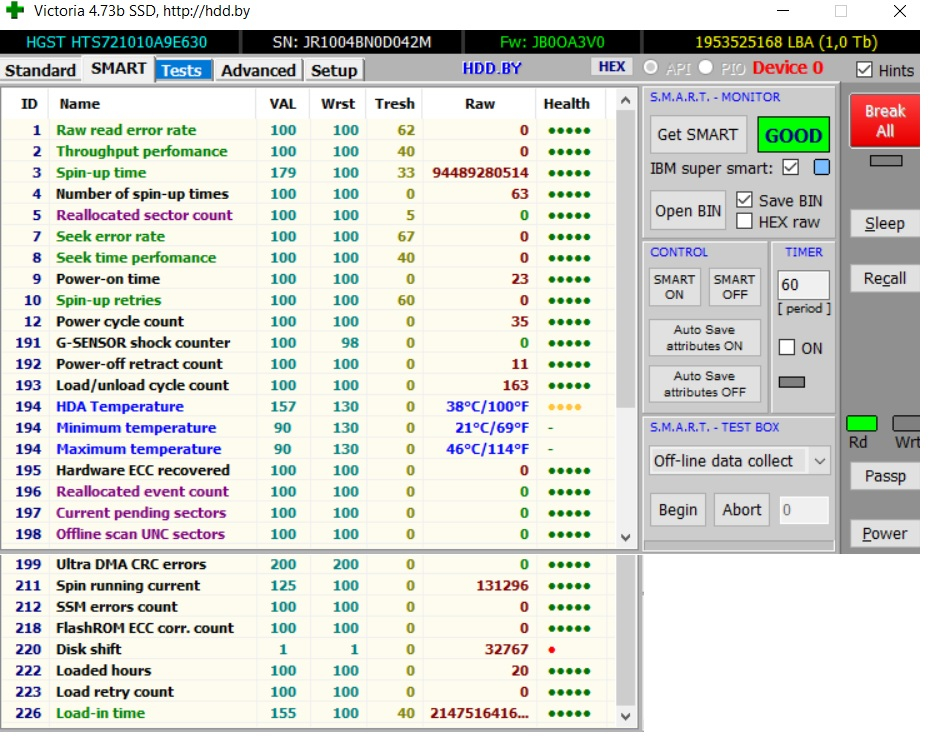Click the Open BIN button
Image resolution: width=929 pixels, height=742 pixels.
click(x=688, y=211)
